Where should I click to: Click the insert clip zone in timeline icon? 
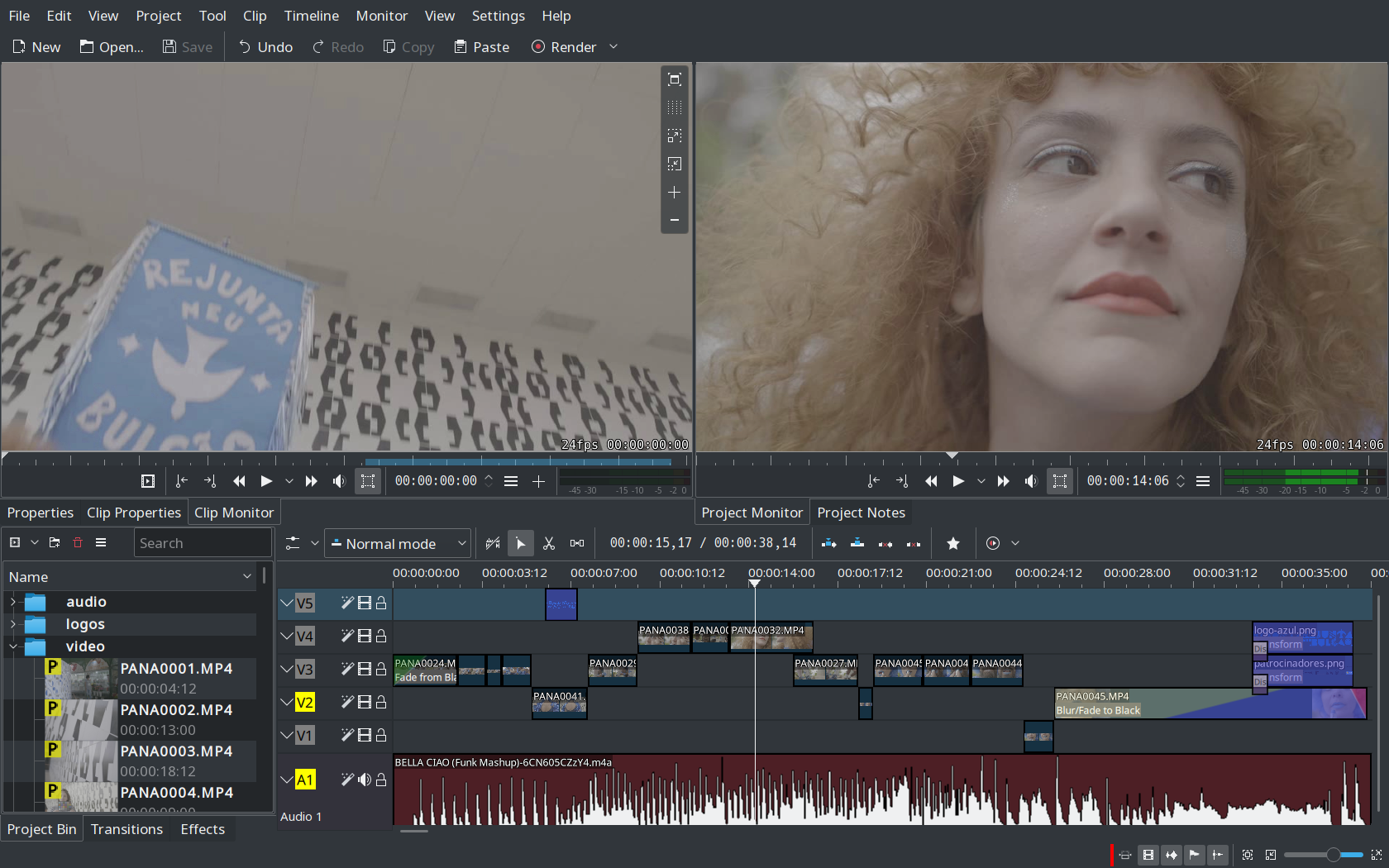pyautogui.click(x=829, y=543)
